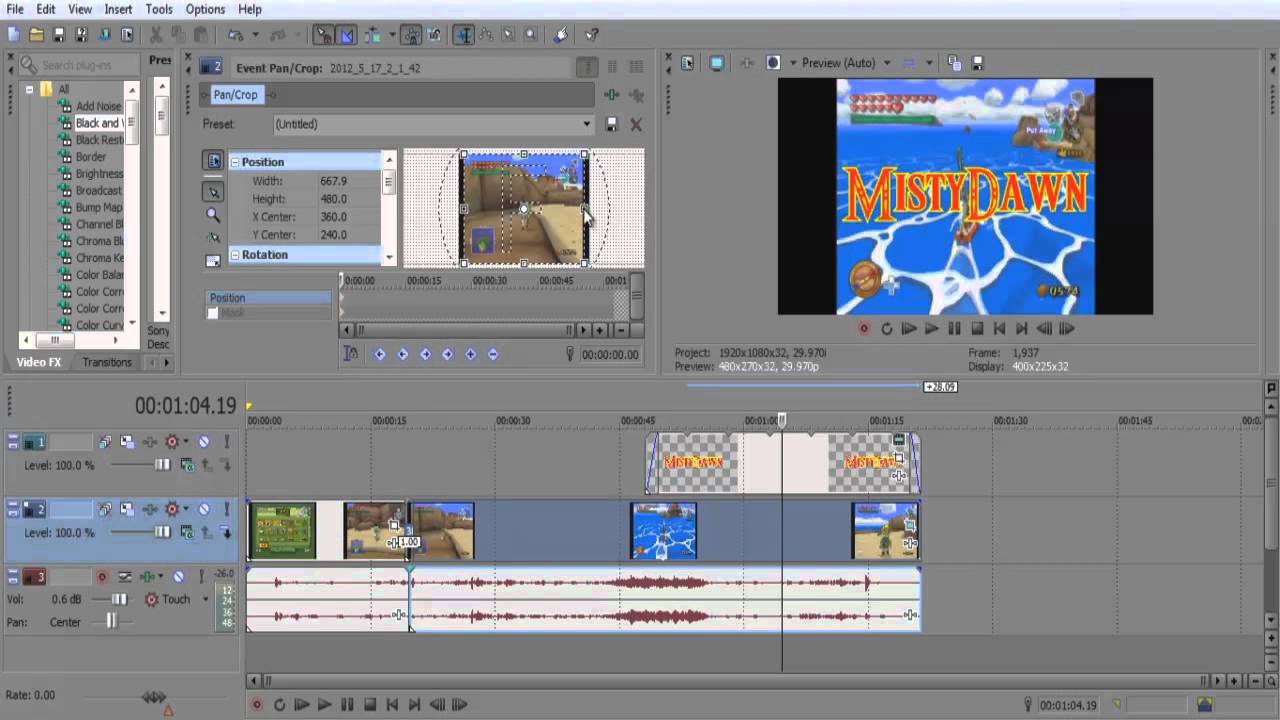Mute video track 1

point(203,442)
